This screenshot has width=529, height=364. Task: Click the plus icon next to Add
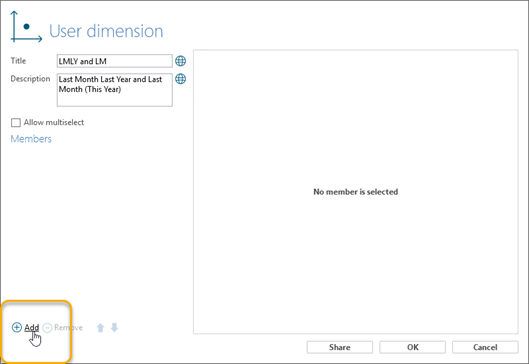click(x=17, y=327)
